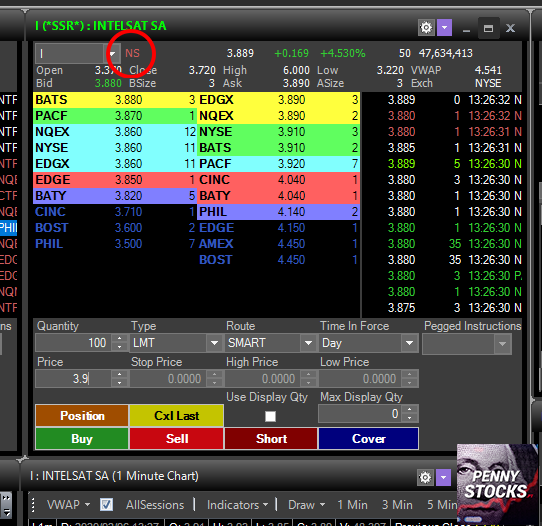Open settings gear of Intelsat Level 2 window

[426, 28]
